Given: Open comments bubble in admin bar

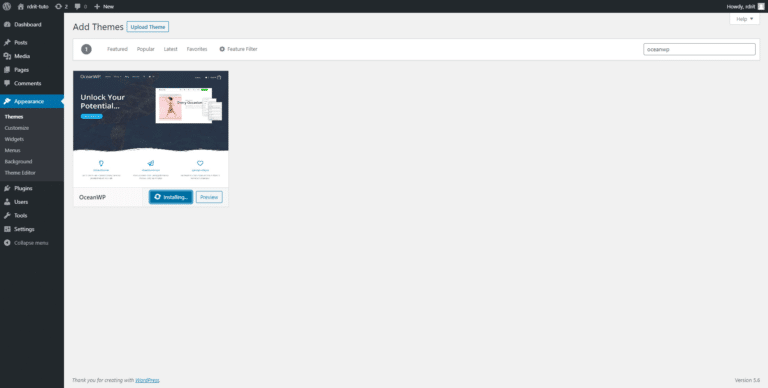Looking at the screenshot, I should [x=77, y=6].
